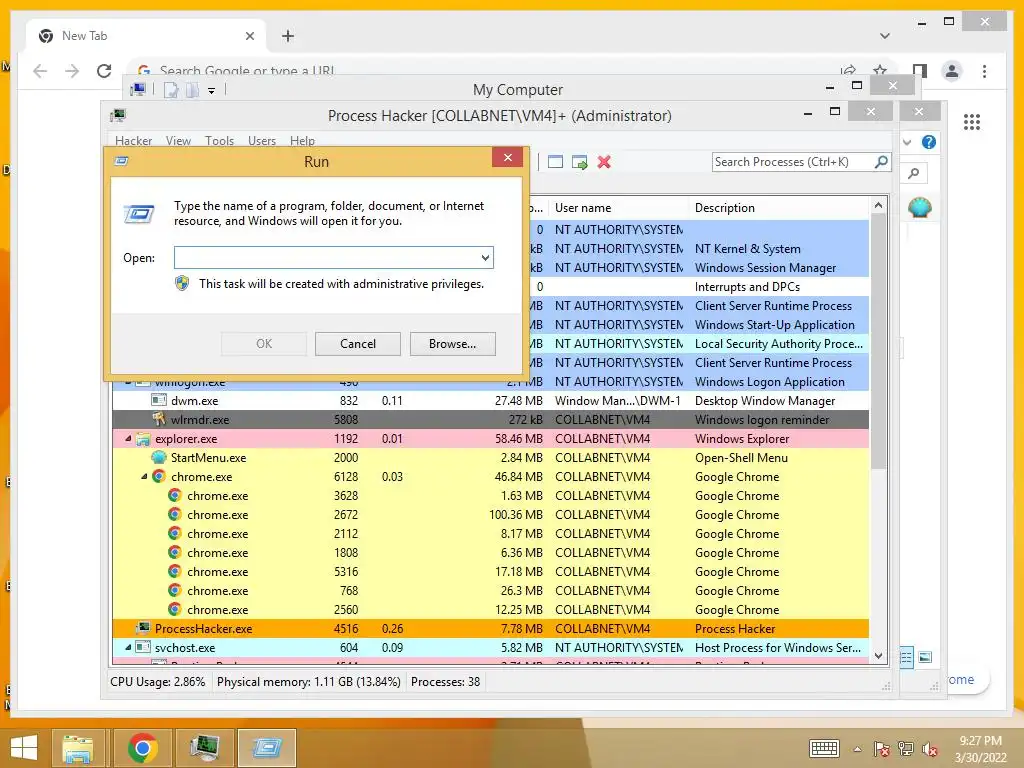Click Chrome's forward arrow
The width and height of the screenshot is (1024, 768).
pyautogui.click(x=72, y=71)
